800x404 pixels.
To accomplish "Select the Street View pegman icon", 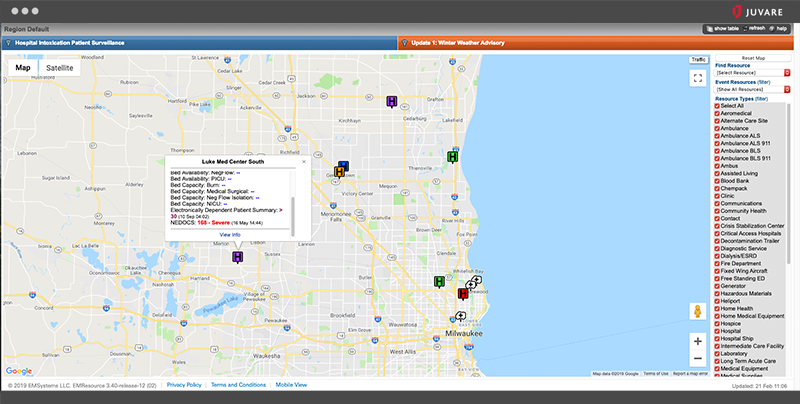I will click(697, 311).
